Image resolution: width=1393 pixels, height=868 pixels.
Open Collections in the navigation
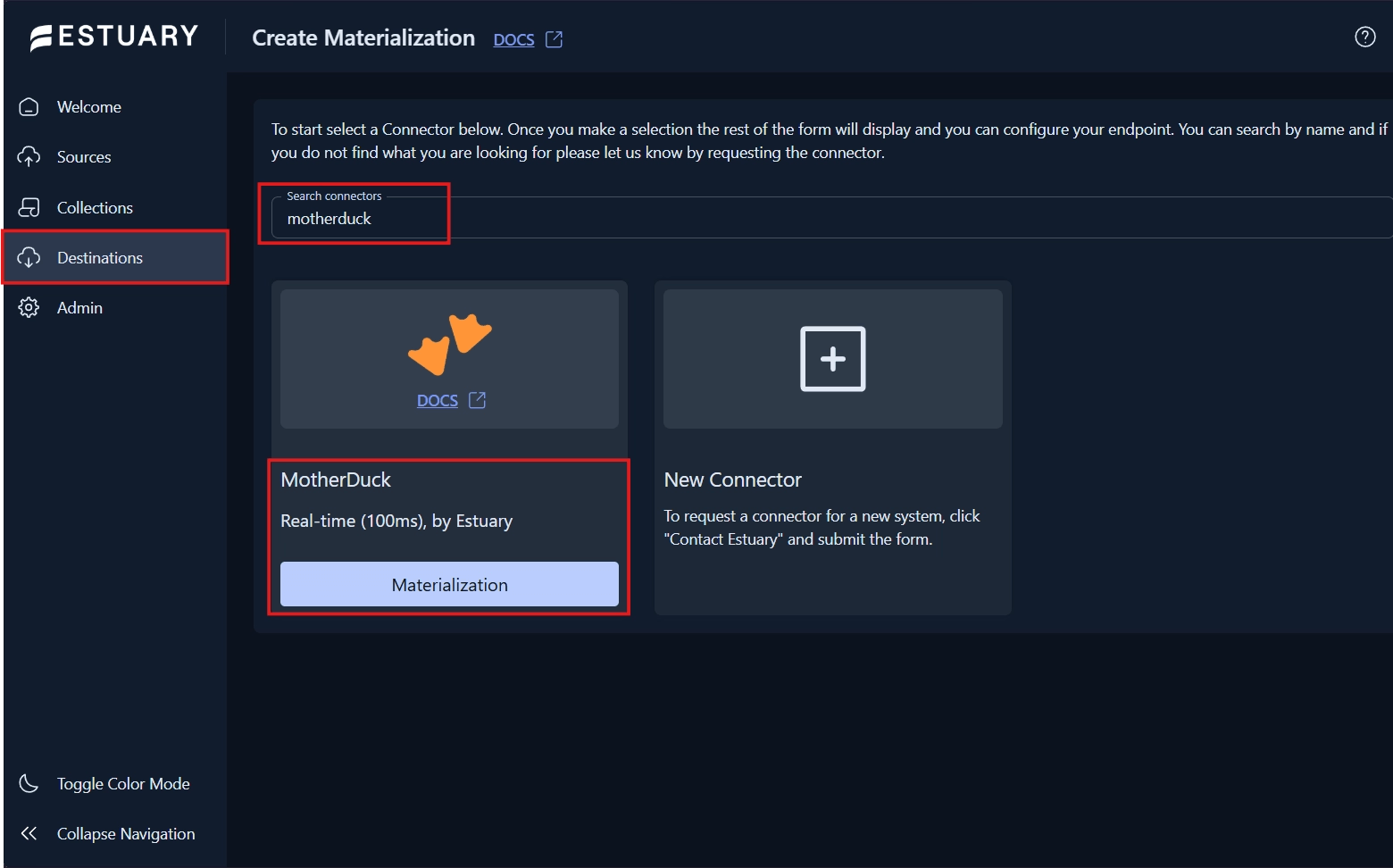point(95,207)
